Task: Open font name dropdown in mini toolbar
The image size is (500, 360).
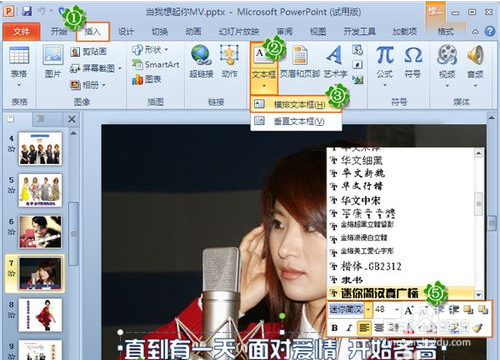Action: pos(368,310)
